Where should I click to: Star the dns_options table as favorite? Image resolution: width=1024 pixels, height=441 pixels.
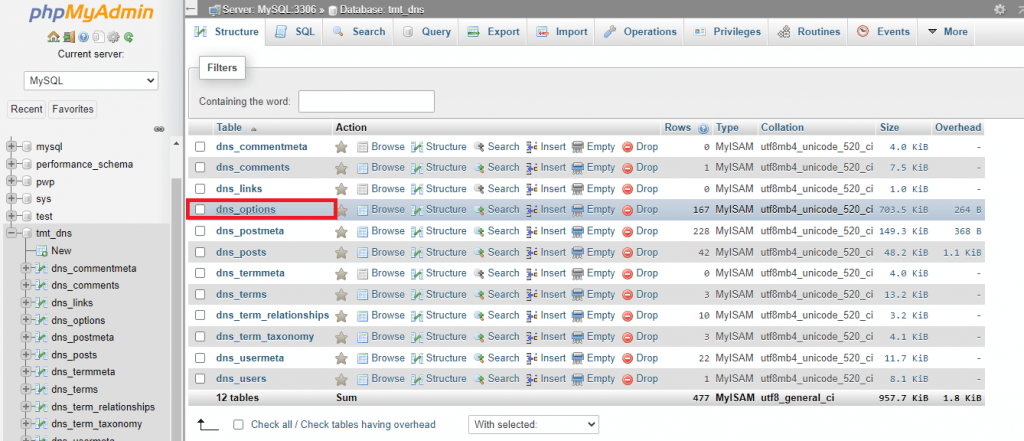point(341,210)
